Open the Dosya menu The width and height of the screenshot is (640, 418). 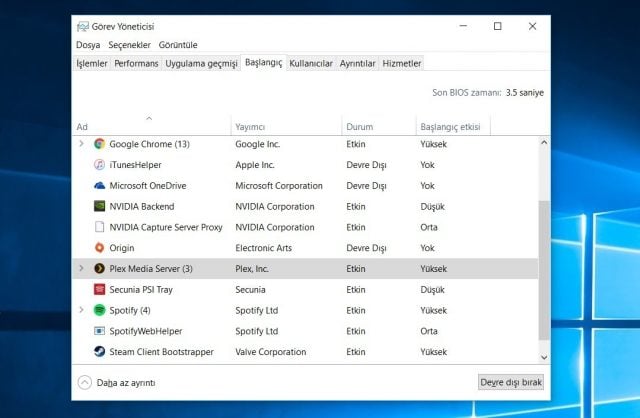(88, 45)
